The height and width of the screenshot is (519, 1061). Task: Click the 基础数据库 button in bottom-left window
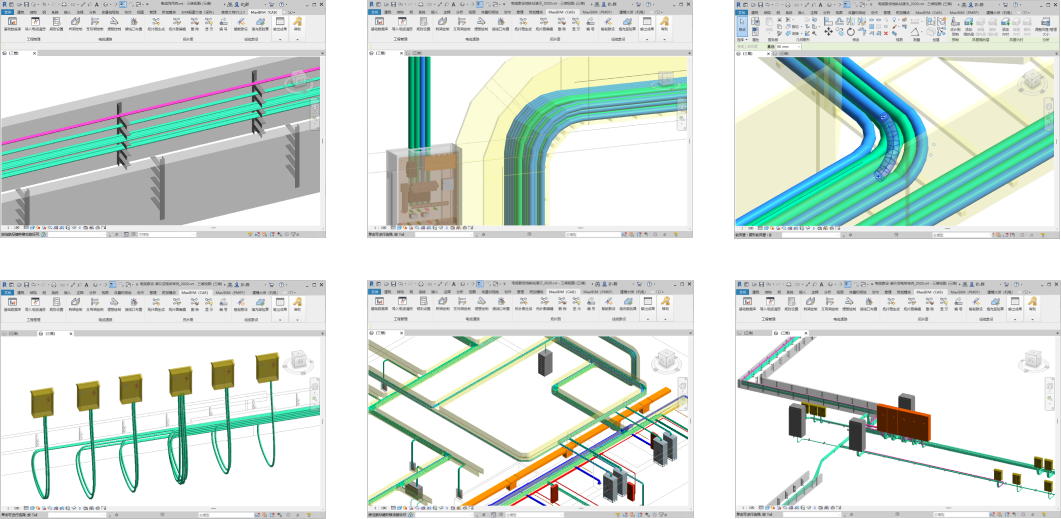pyautogui.click(x=12, y=302)
